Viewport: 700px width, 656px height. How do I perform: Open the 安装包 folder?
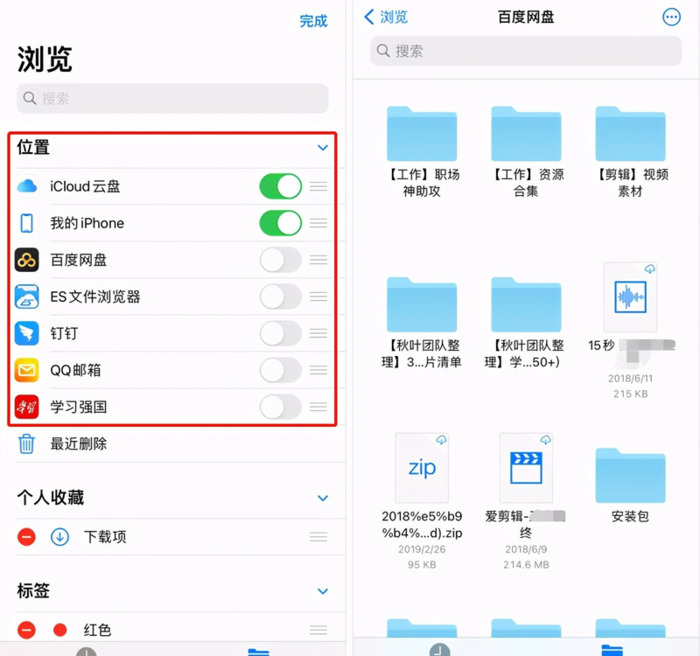click(x=630, y=476)
